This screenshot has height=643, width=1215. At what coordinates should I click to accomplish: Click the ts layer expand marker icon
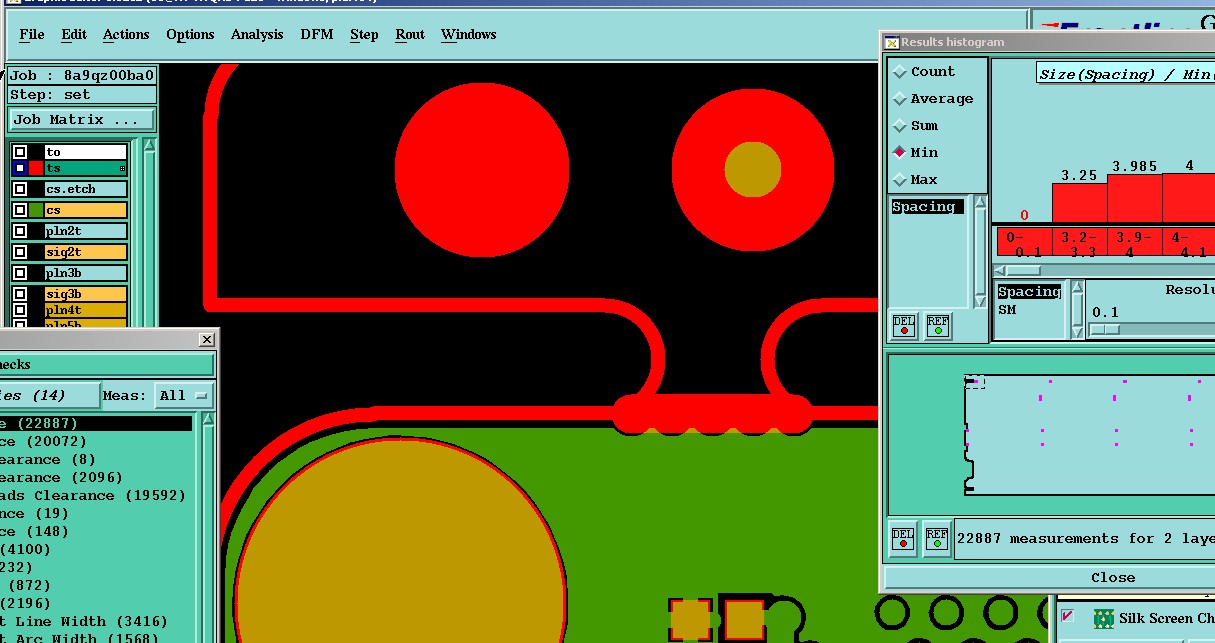122,168
